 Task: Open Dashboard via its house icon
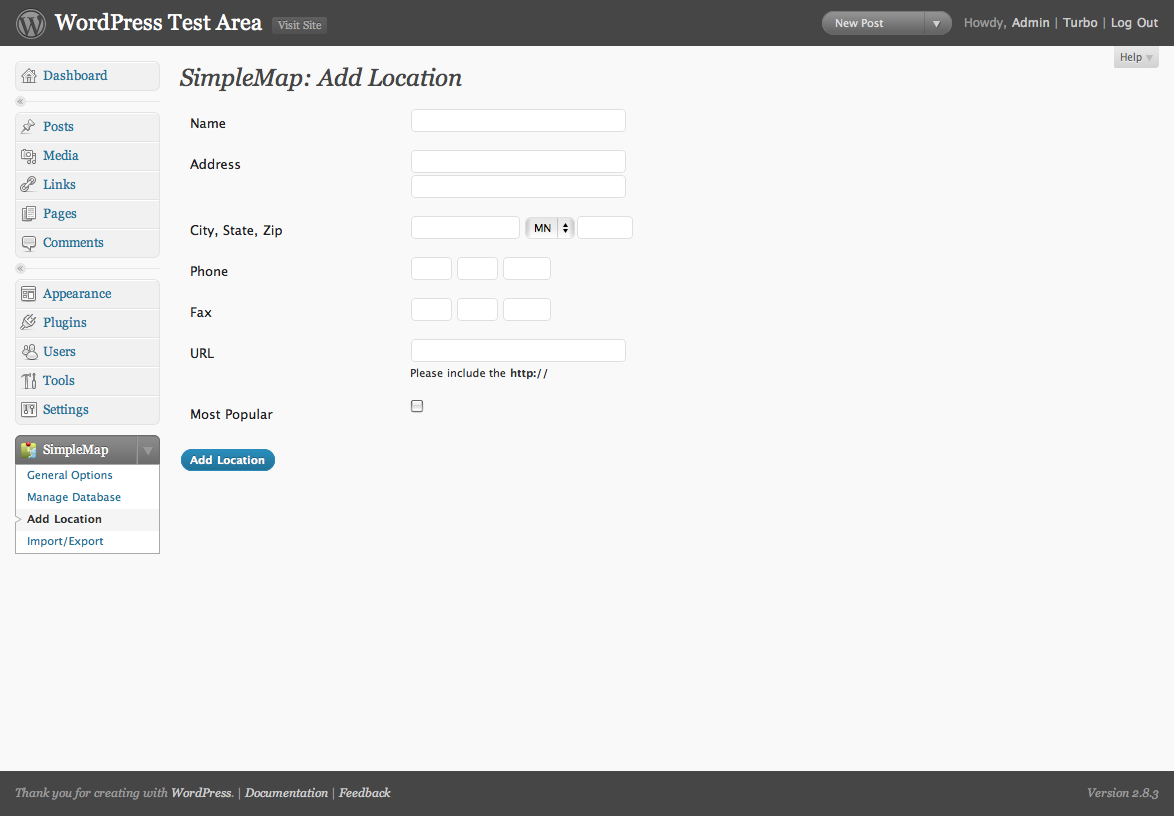(x=28, y=76)
